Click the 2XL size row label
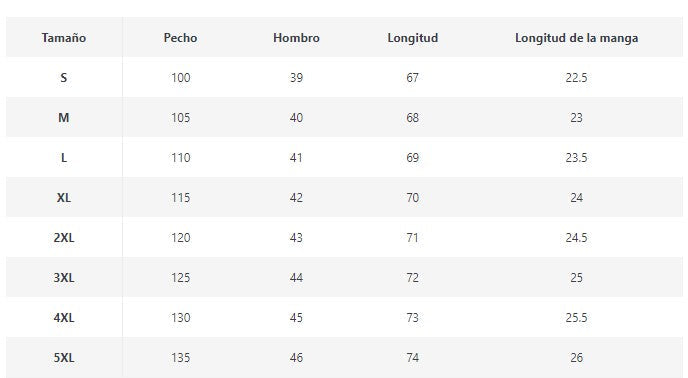This screenshot has width=688, height=378. click(64, 238)
